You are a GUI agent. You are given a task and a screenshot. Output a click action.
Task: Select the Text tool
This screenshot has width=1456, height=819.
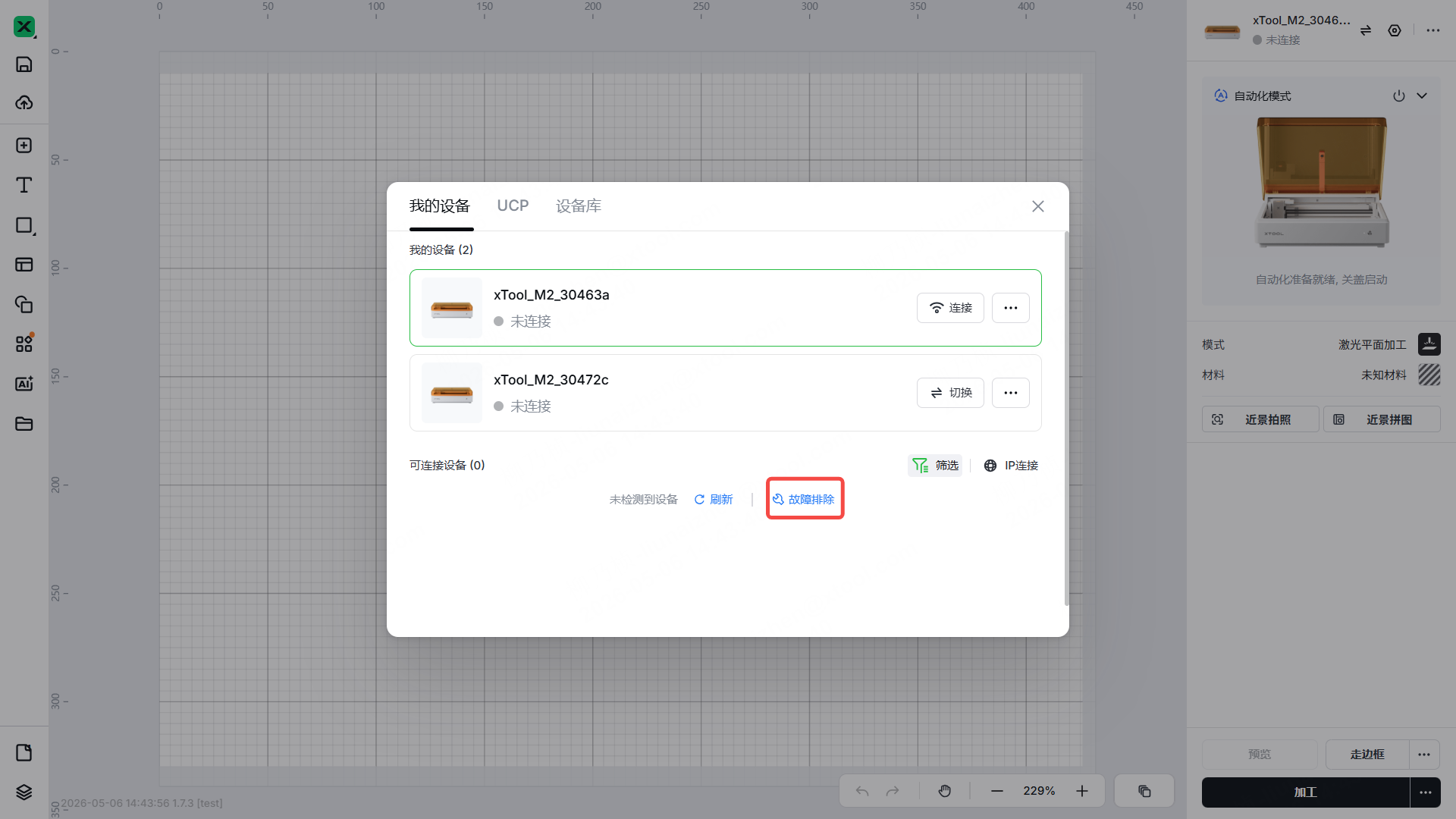click(x=24, y=185)
